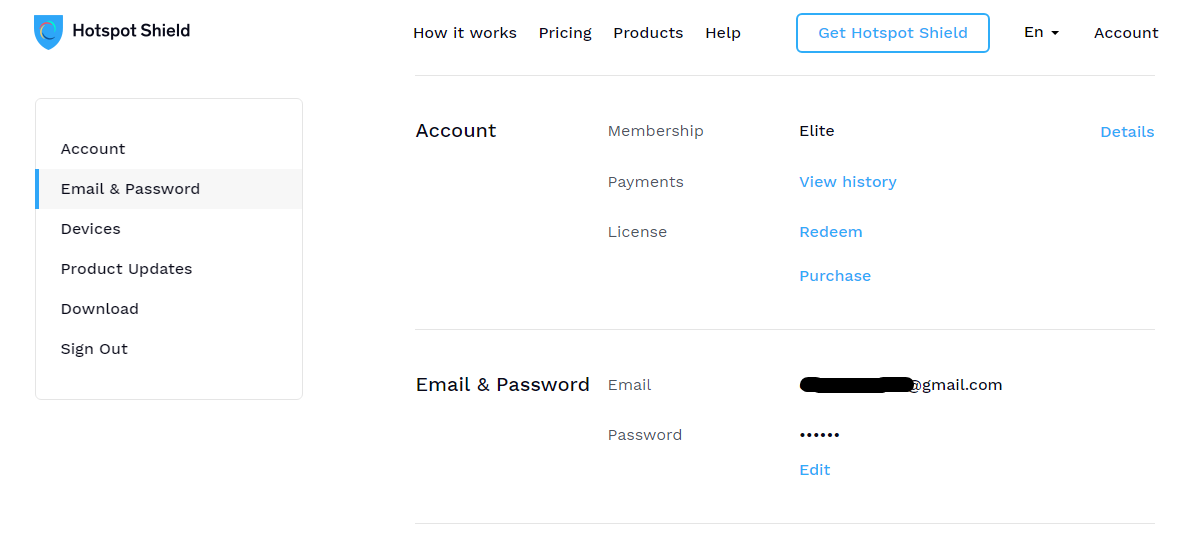1198x547 pixels.
Task: Open Product Updates in the sidebar
Action: [169, 269]
